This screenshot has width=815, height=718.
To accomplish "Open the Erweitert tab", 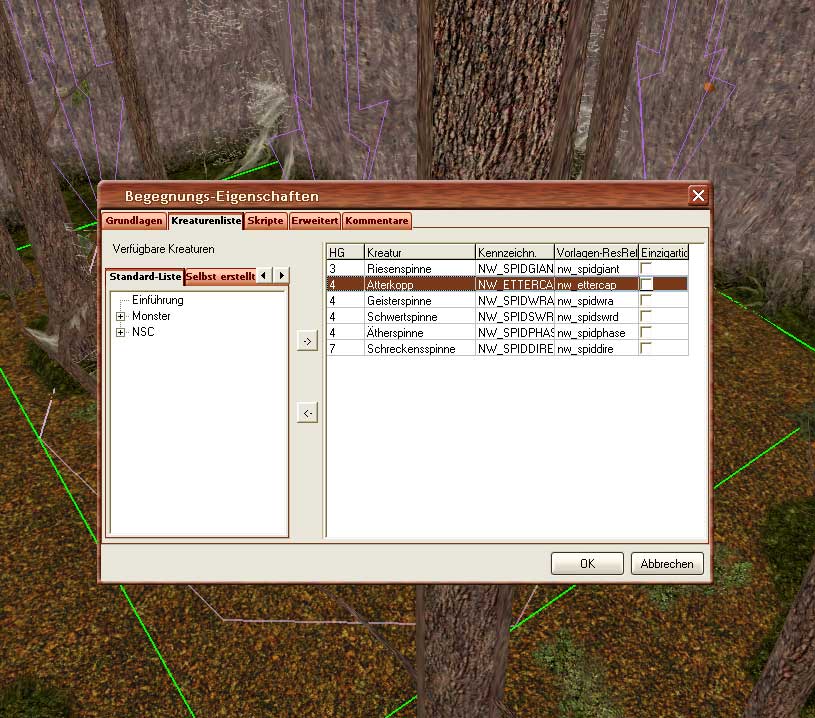I will click(315, 221).
